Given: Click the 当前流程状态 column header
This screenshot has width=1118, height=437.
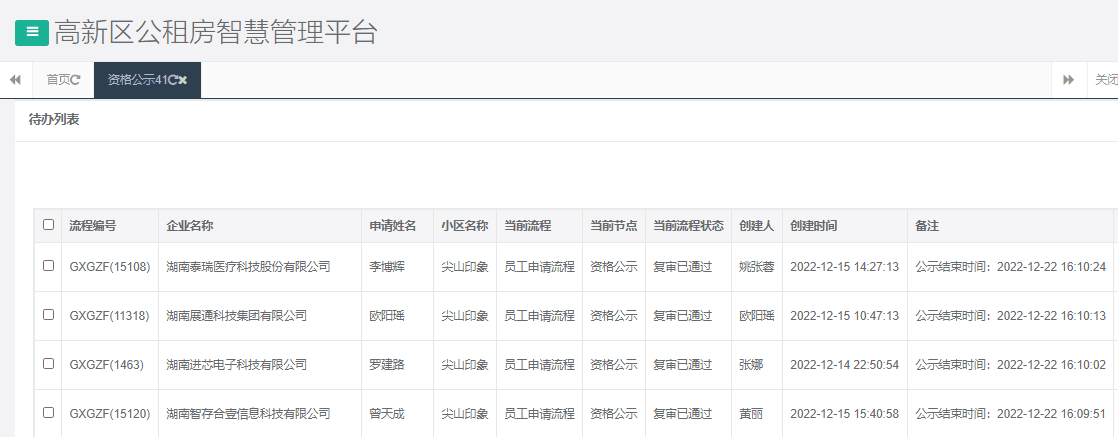Looking at the screenshot, I should pos(688,226).
